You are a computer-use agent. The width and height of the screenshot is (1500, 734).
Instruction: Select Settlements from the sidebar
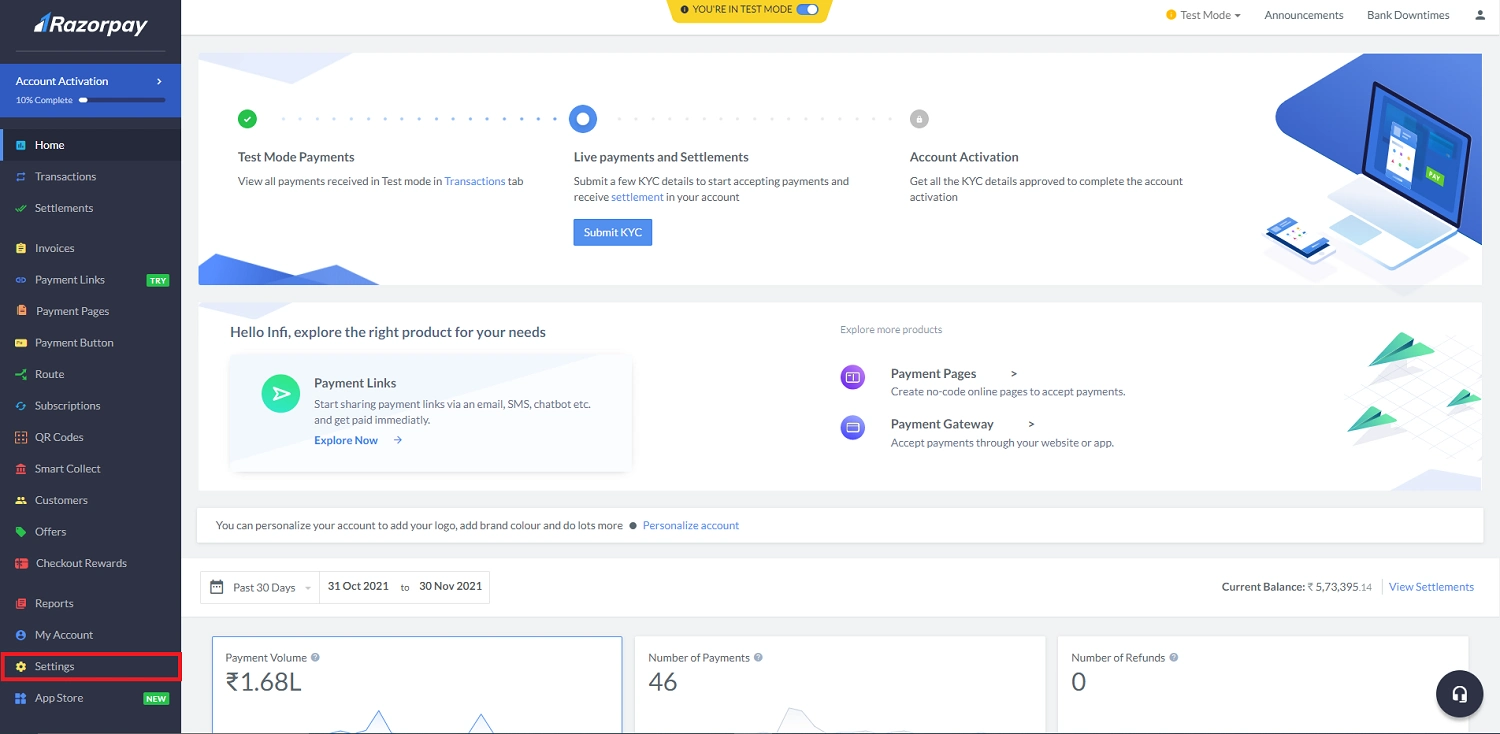pyautogui.click(x=62, y=208)
